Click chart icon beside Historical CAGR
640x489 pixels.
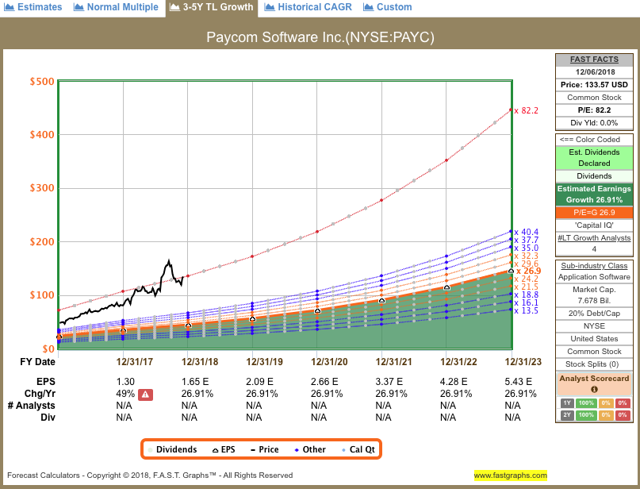[269, 7]
